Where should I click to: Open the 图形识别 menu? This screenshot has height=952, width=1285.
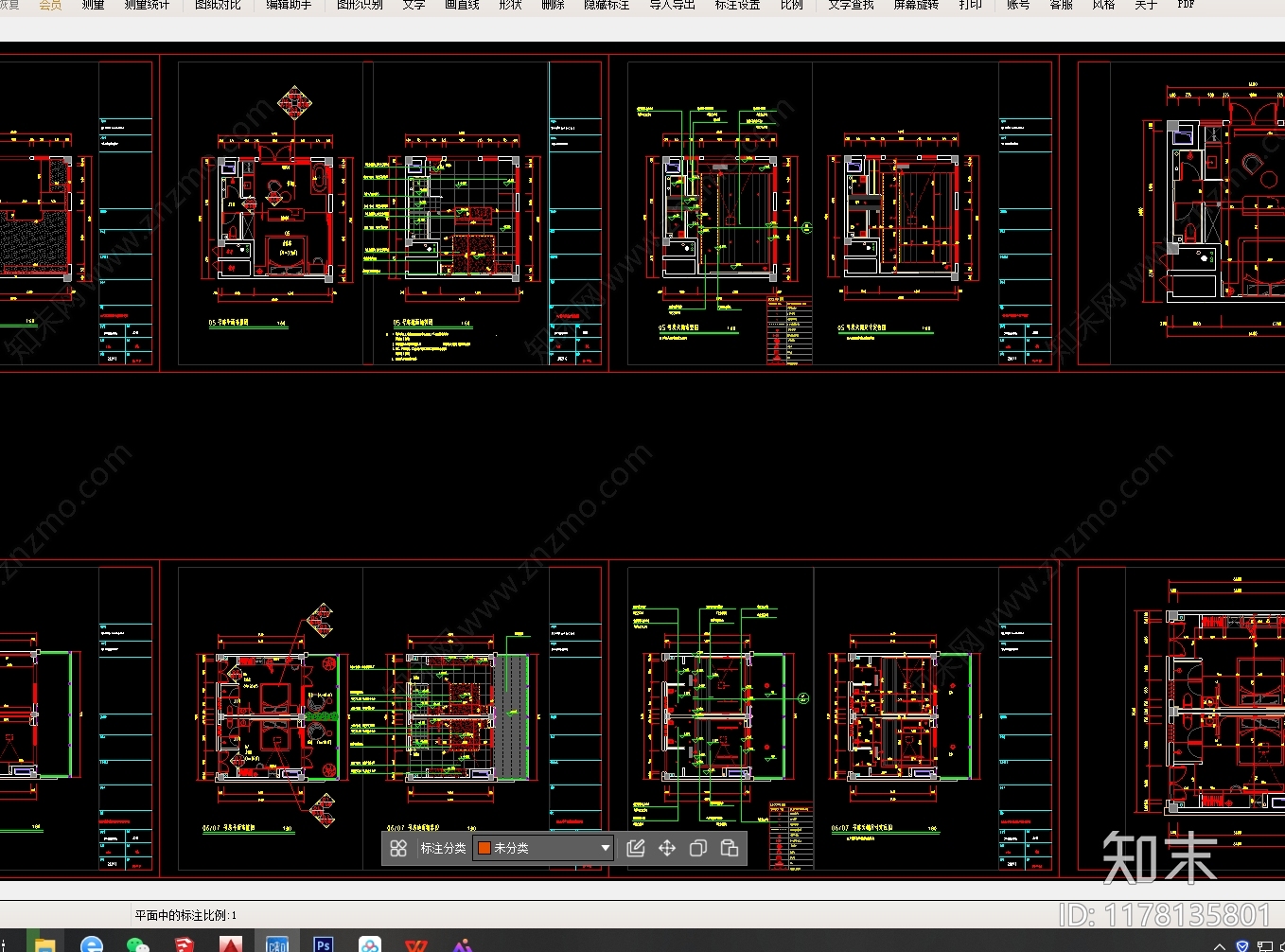(360, 5)
